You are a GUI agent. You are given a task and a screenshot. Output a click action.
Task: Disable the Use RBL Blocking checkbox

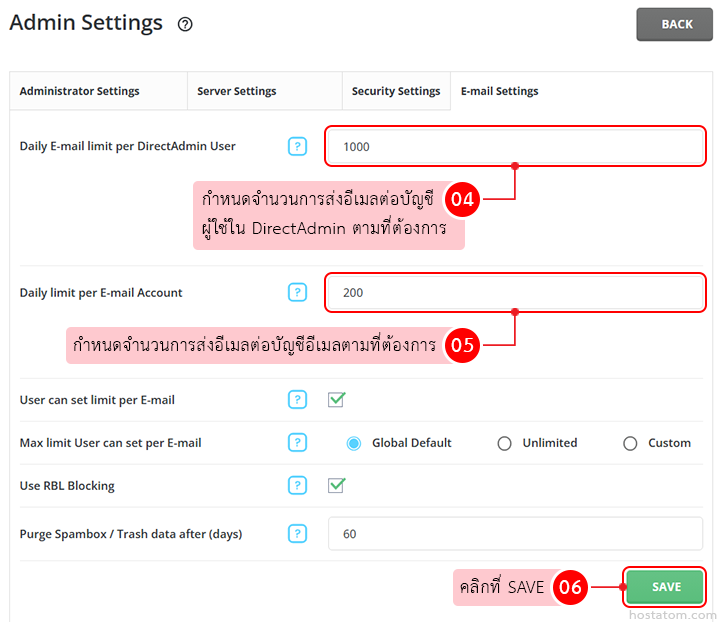(337, 485)
